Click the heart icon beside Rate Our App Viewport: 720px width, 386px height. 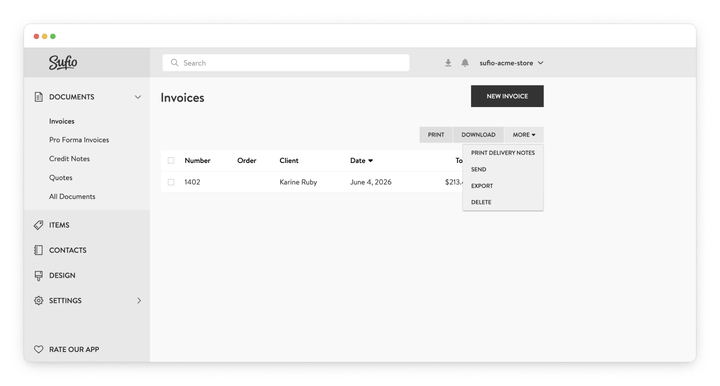tap(39, 349)
